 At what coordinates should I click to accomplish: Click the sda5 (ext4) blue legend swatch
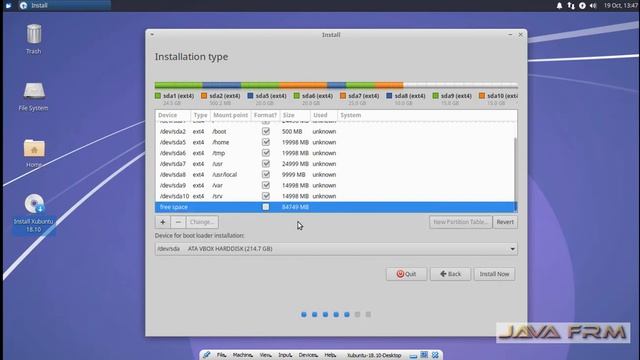coord(250,96)
